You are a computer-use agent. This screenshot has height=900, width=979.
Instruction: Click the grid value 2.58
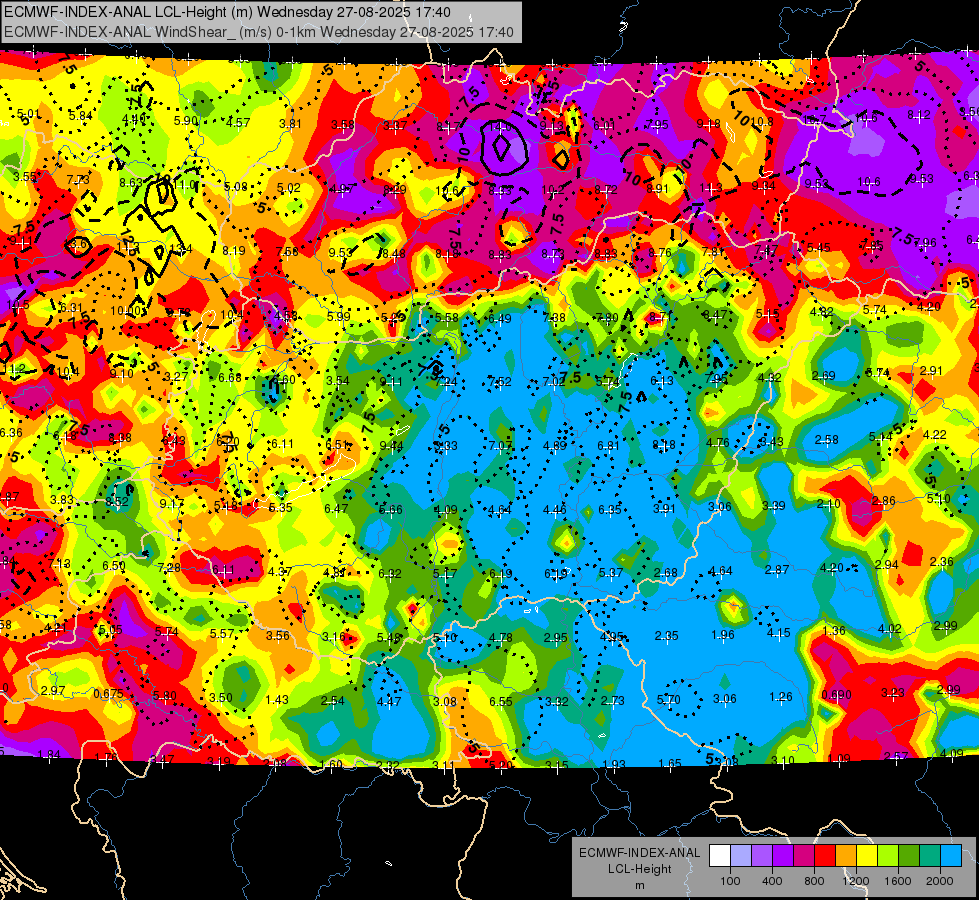[827, 440]
